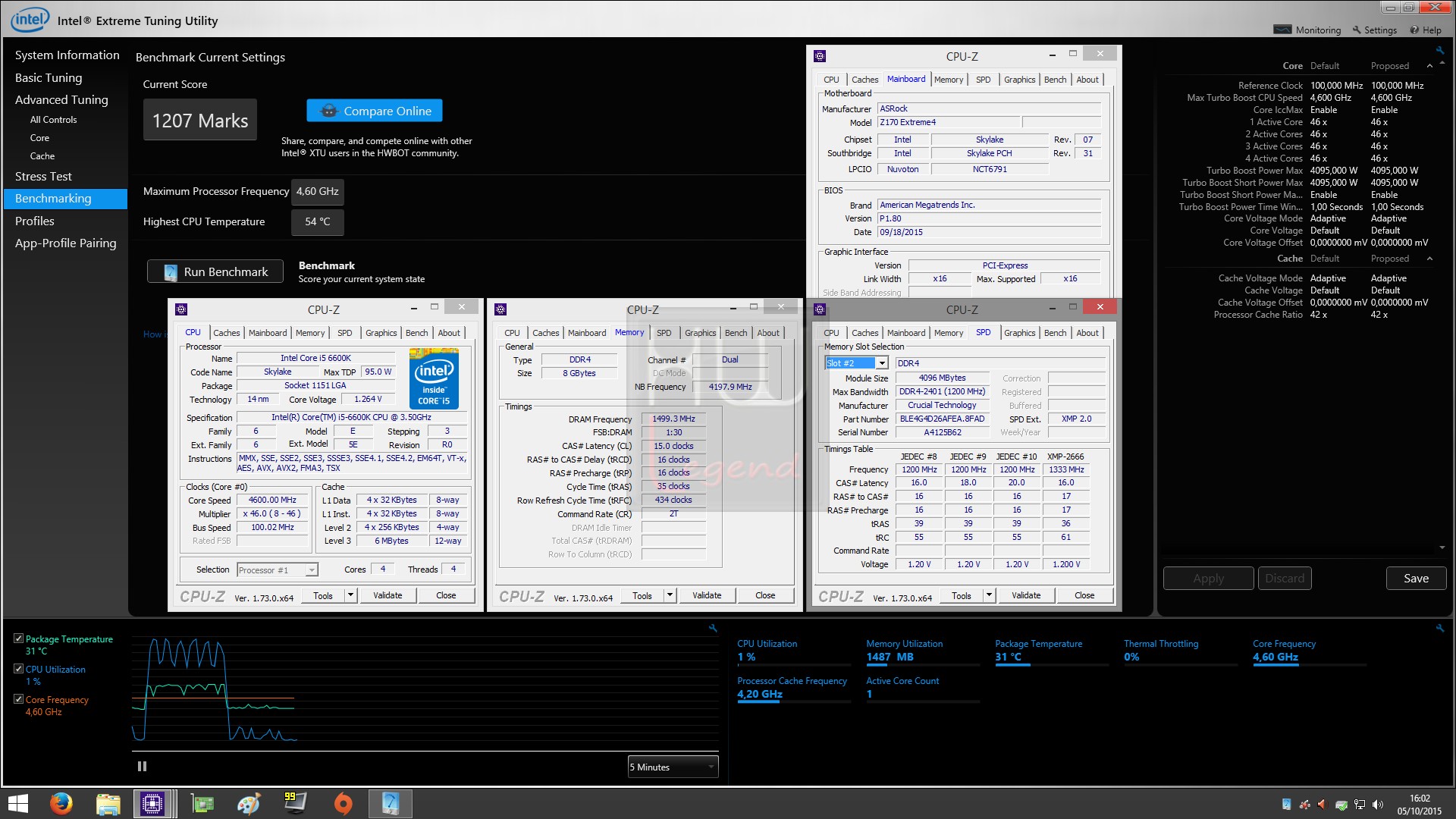1456x819 pixels.
Task: Open App-Profile Pairing section
Action: 65,243
